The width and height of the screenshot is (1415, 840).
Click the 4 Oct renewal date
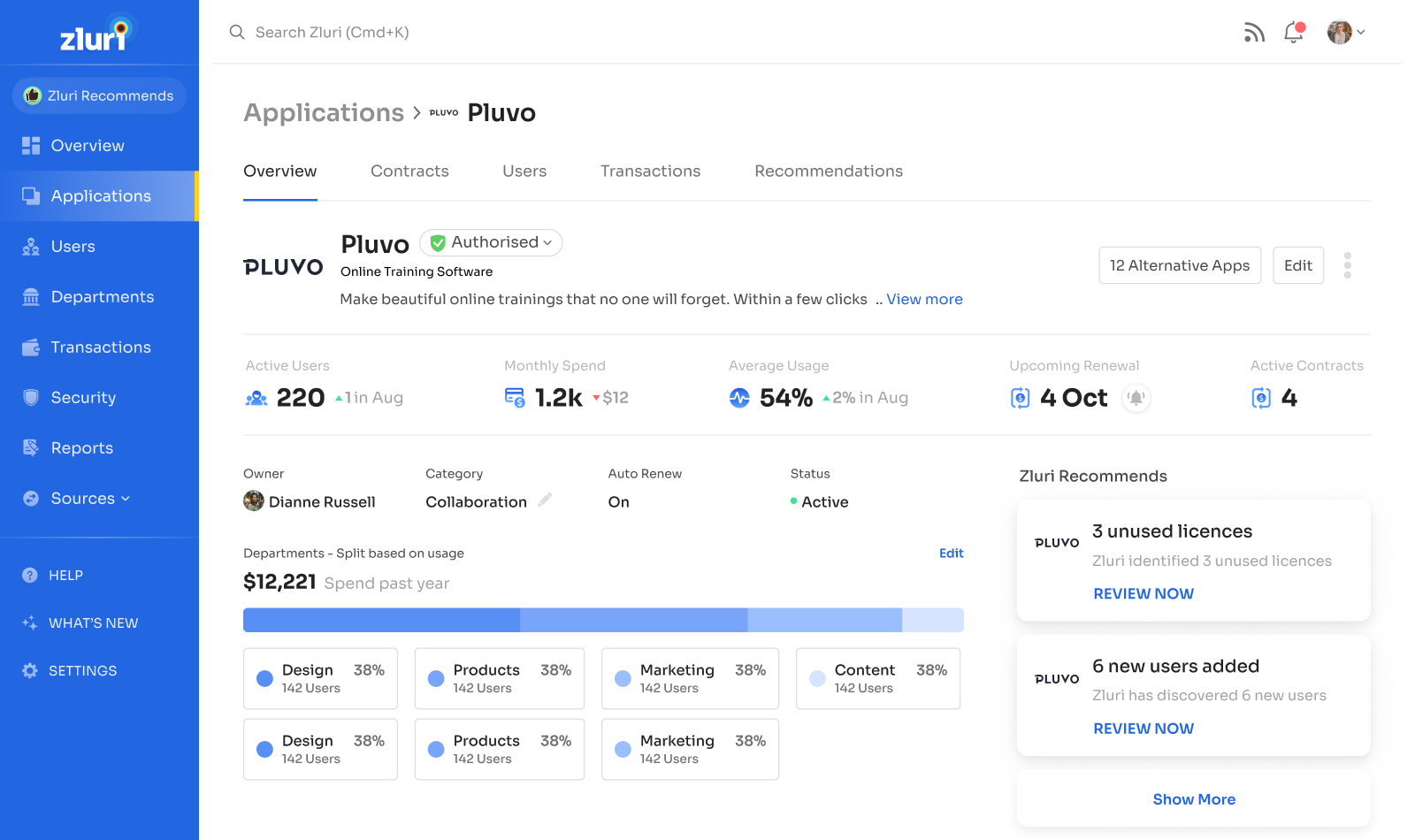click(1074, 398)
